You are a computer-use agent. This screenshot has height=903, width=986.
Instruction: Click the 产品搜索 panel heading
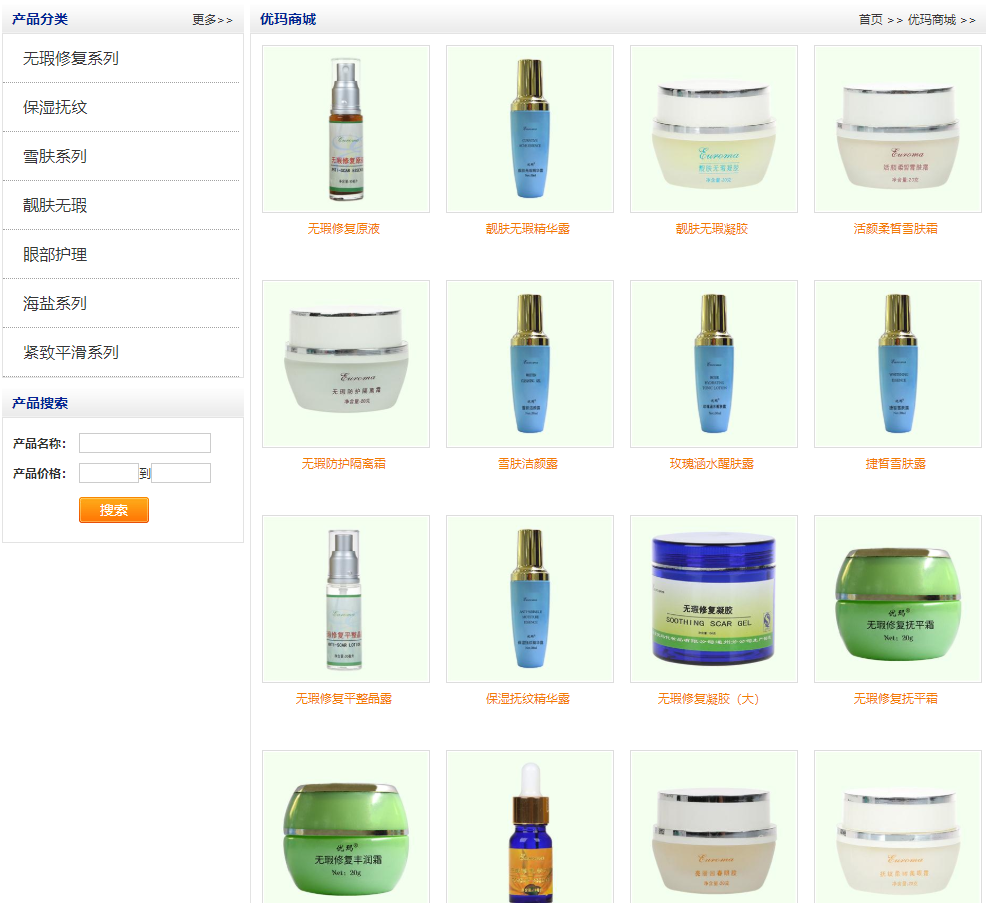[40, 403]
